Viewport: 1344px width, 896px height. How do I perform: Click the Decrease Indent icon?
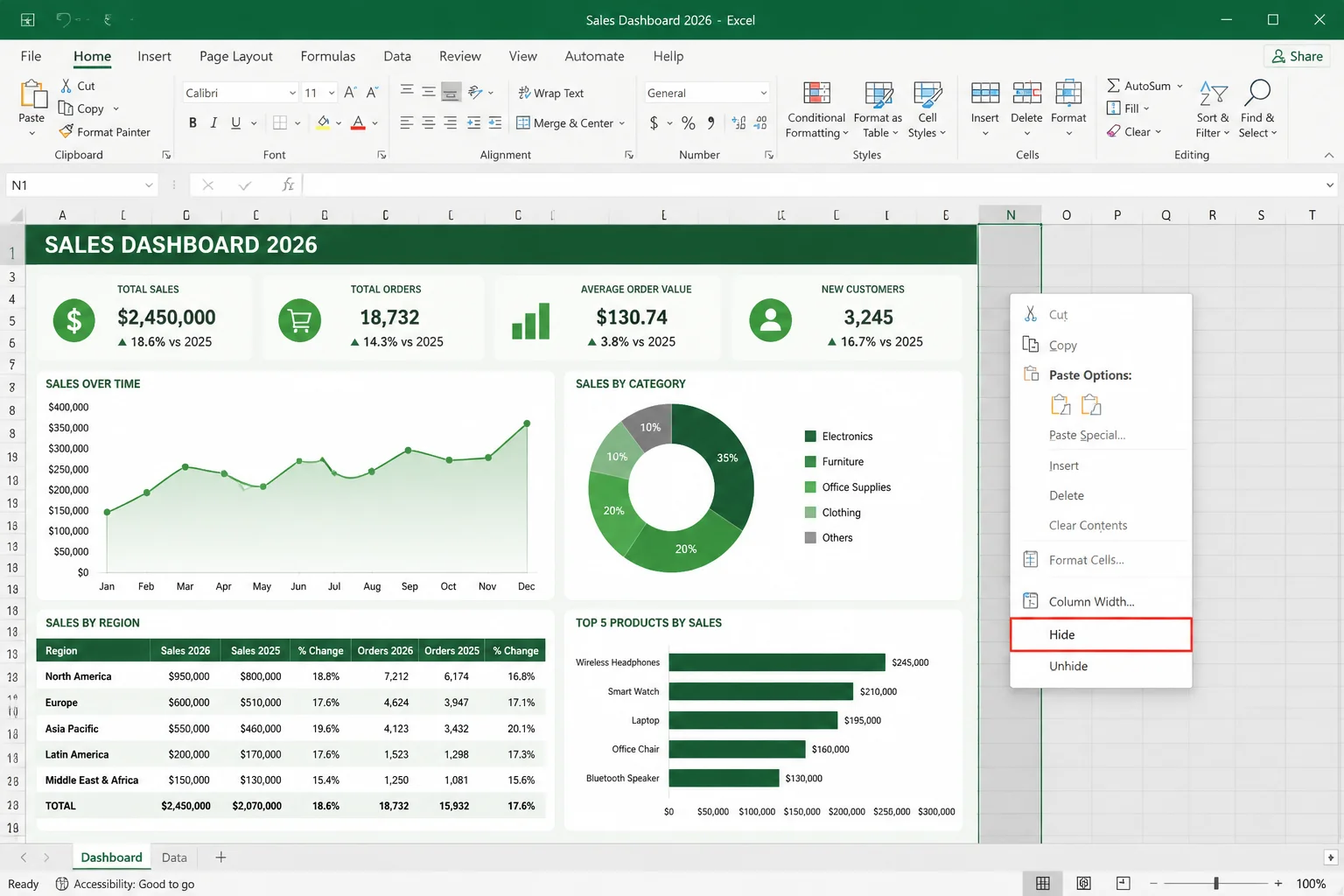pyautogui.click(x=473, y=122)
